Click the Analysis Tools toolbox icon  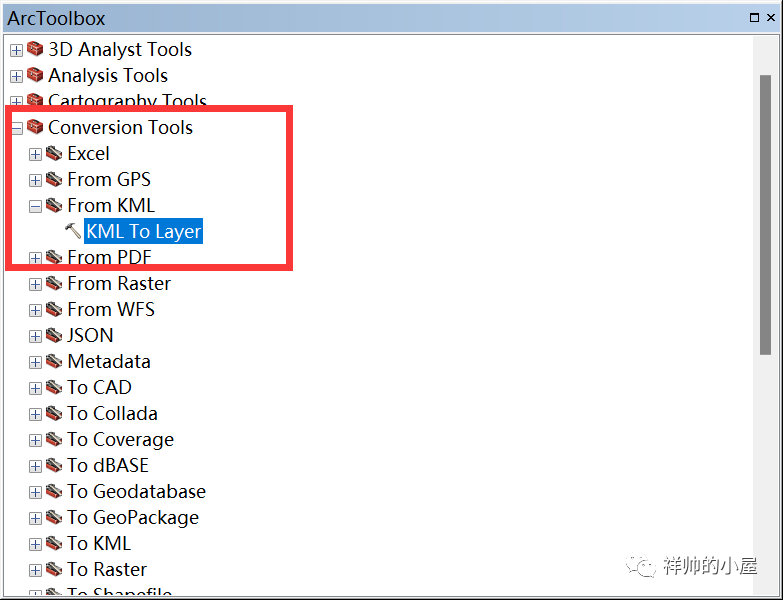35,75
